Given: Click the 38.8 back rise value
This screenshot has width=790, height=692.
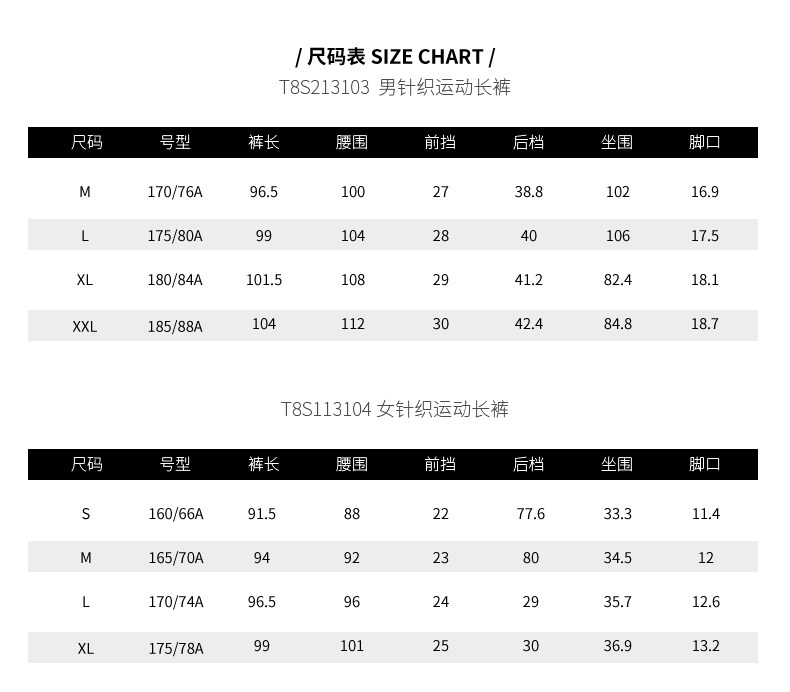Looking at the screenshot, I should 529,192.
